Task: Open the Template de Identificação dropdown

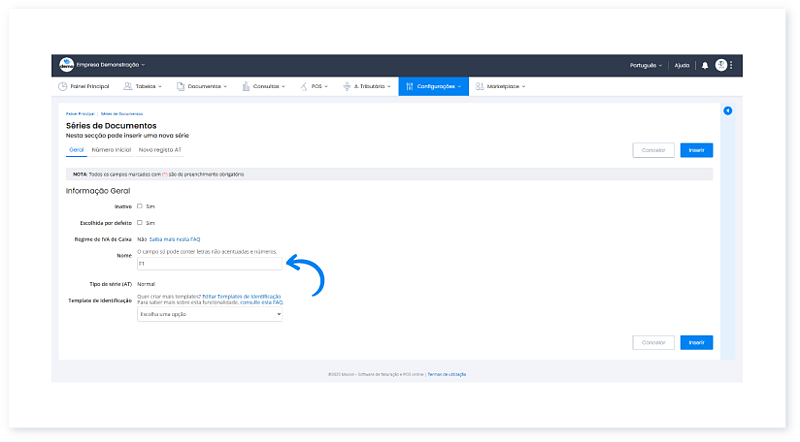Action: pyautogui.click(x=210, y=314)
